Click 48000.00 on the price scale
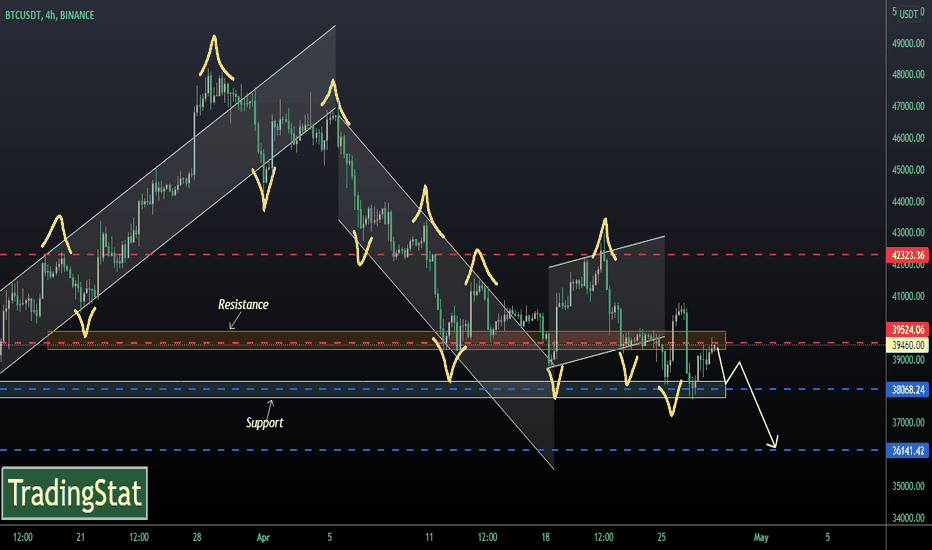Screen dimensions: 932x550 (908, 74)
